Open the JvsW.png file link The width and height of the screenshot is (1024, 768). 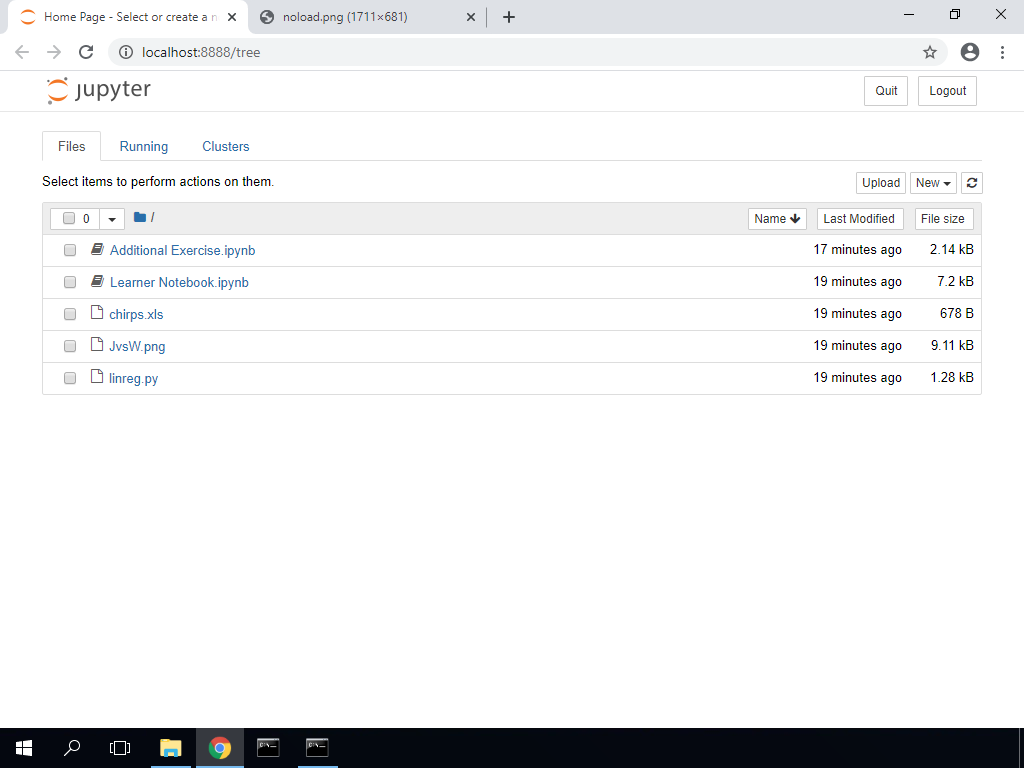(137, 346)
